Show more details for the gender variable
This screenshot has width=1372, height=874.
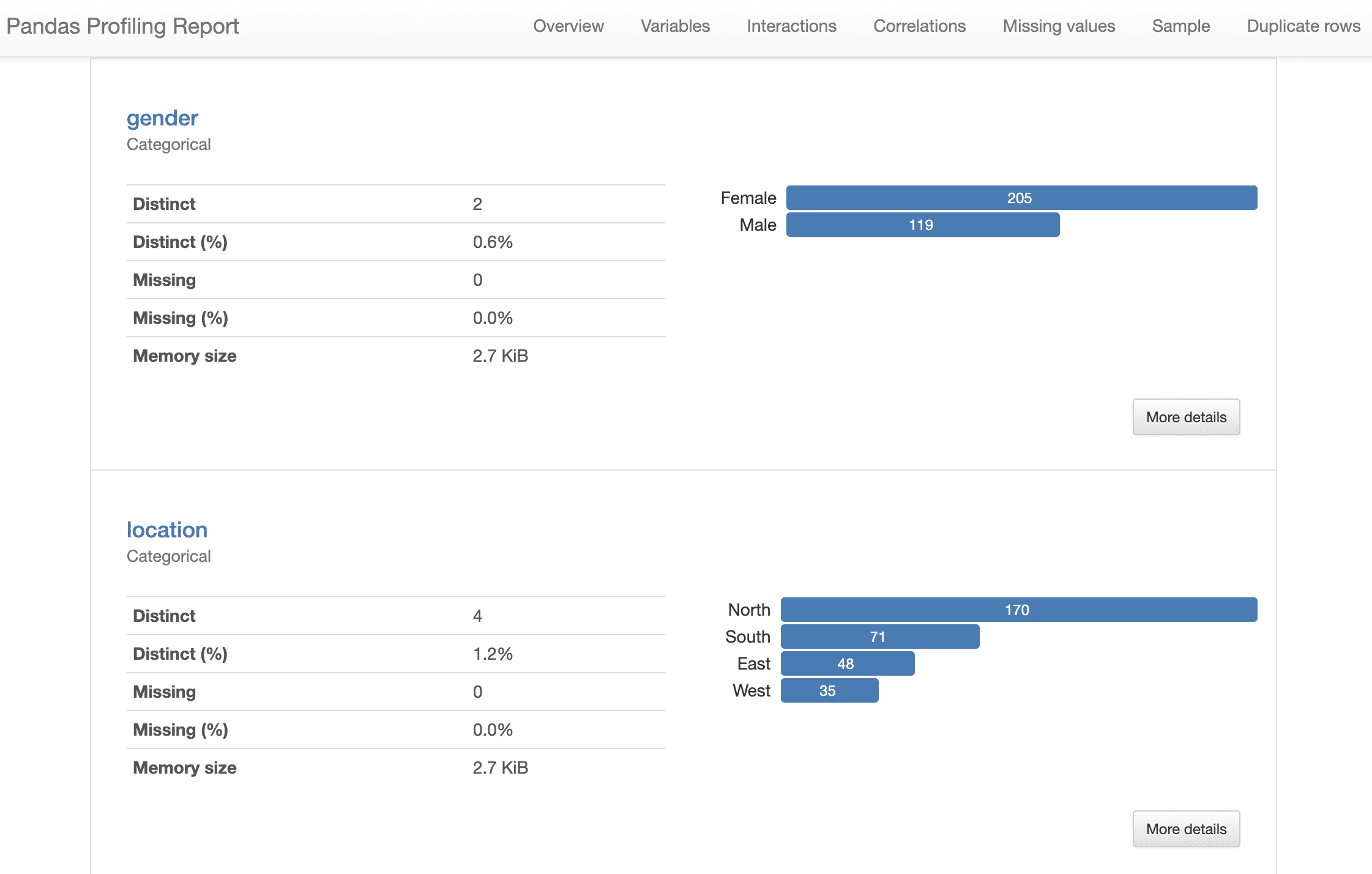click(x=1186, y=417)
